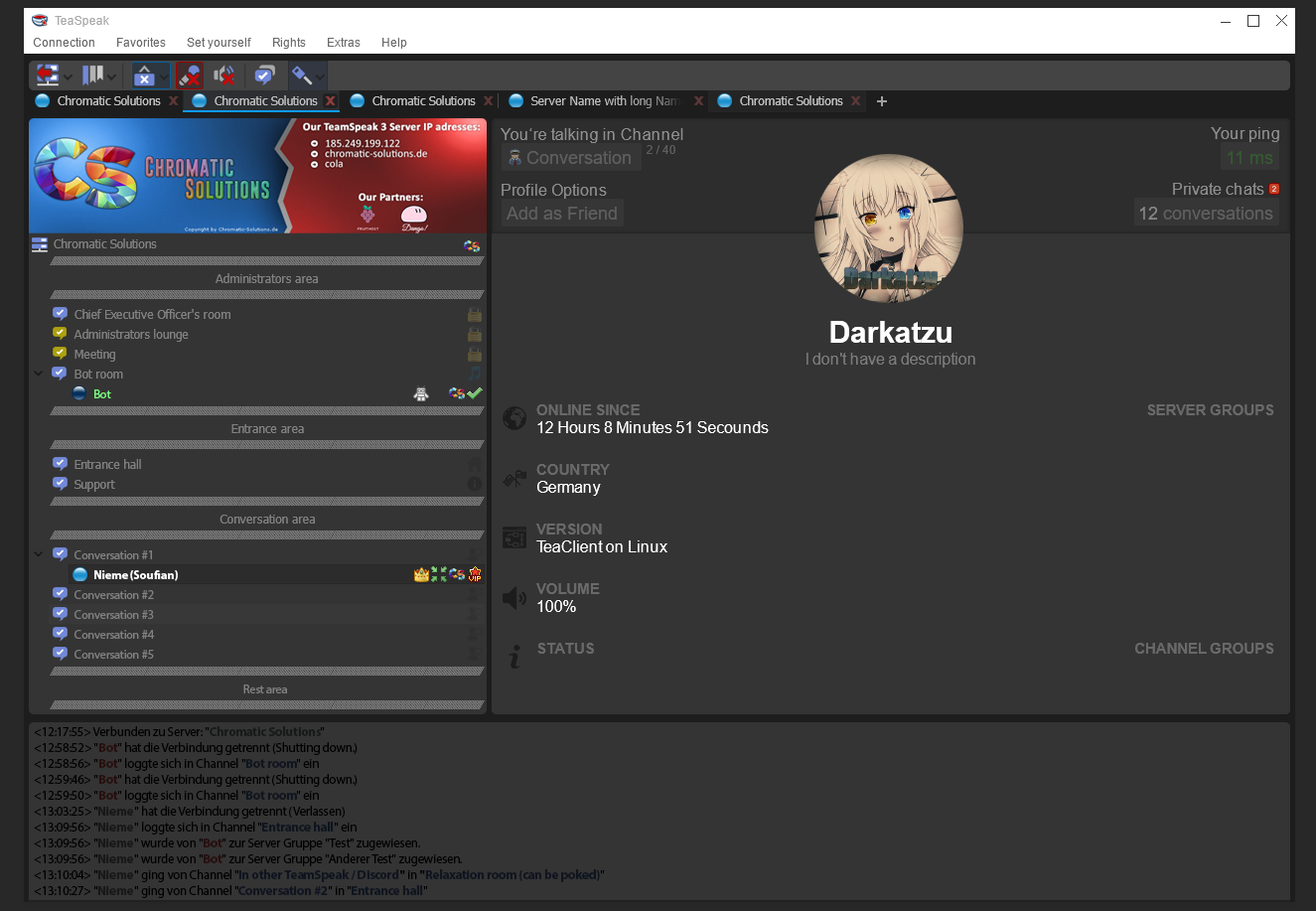Open the Extras menu

[x=344, y=43]
